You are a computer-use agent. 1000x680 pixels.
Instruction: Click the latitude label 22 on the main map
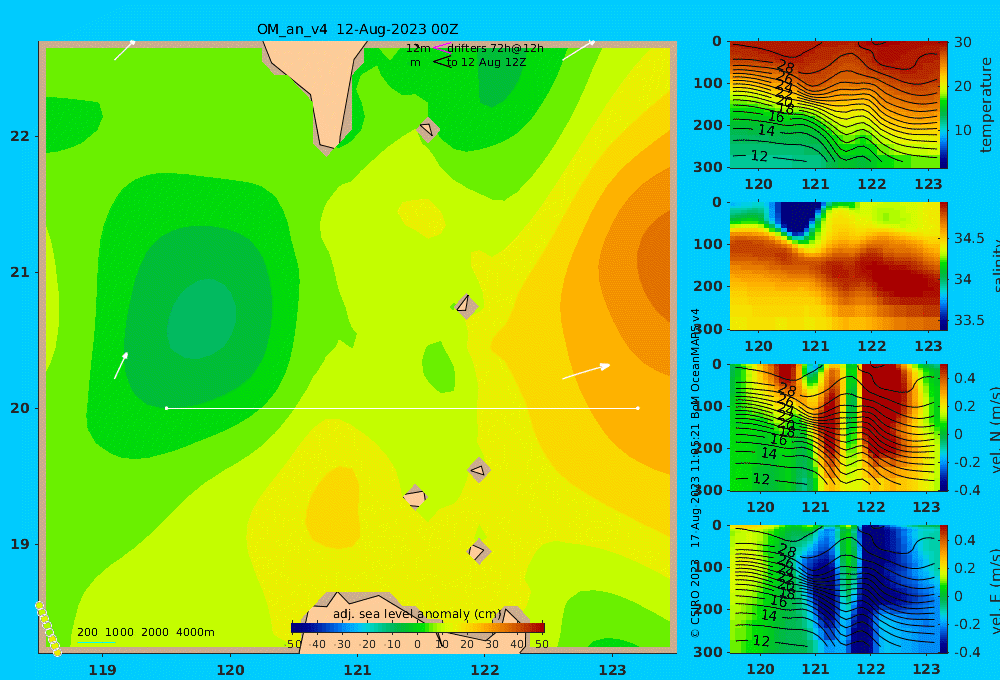20,137
